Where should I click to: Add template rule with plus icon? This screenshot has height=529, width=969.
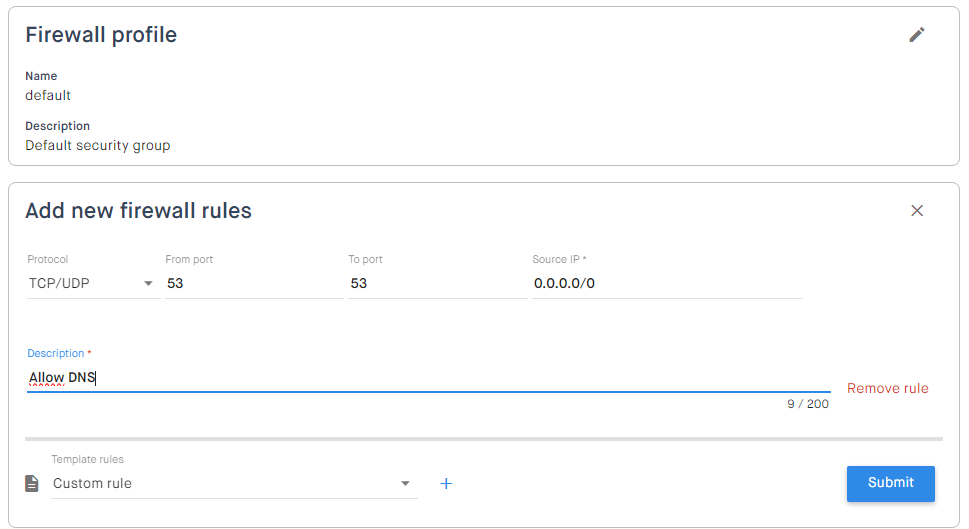pyautogui.click(x=446, y=483)
